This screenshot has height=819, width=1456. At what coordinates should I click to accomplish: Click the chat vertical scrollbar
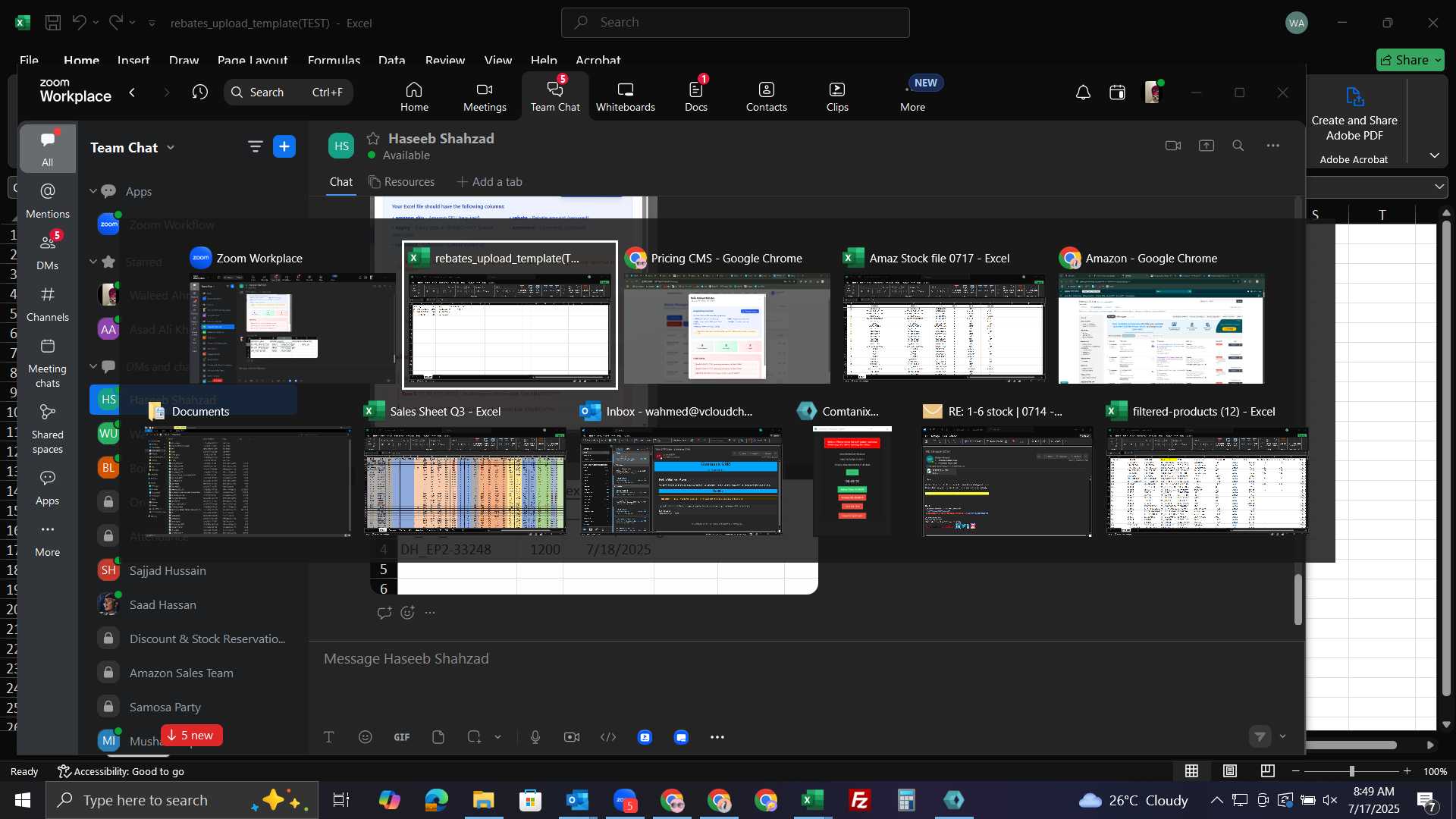click(1298, 600)
